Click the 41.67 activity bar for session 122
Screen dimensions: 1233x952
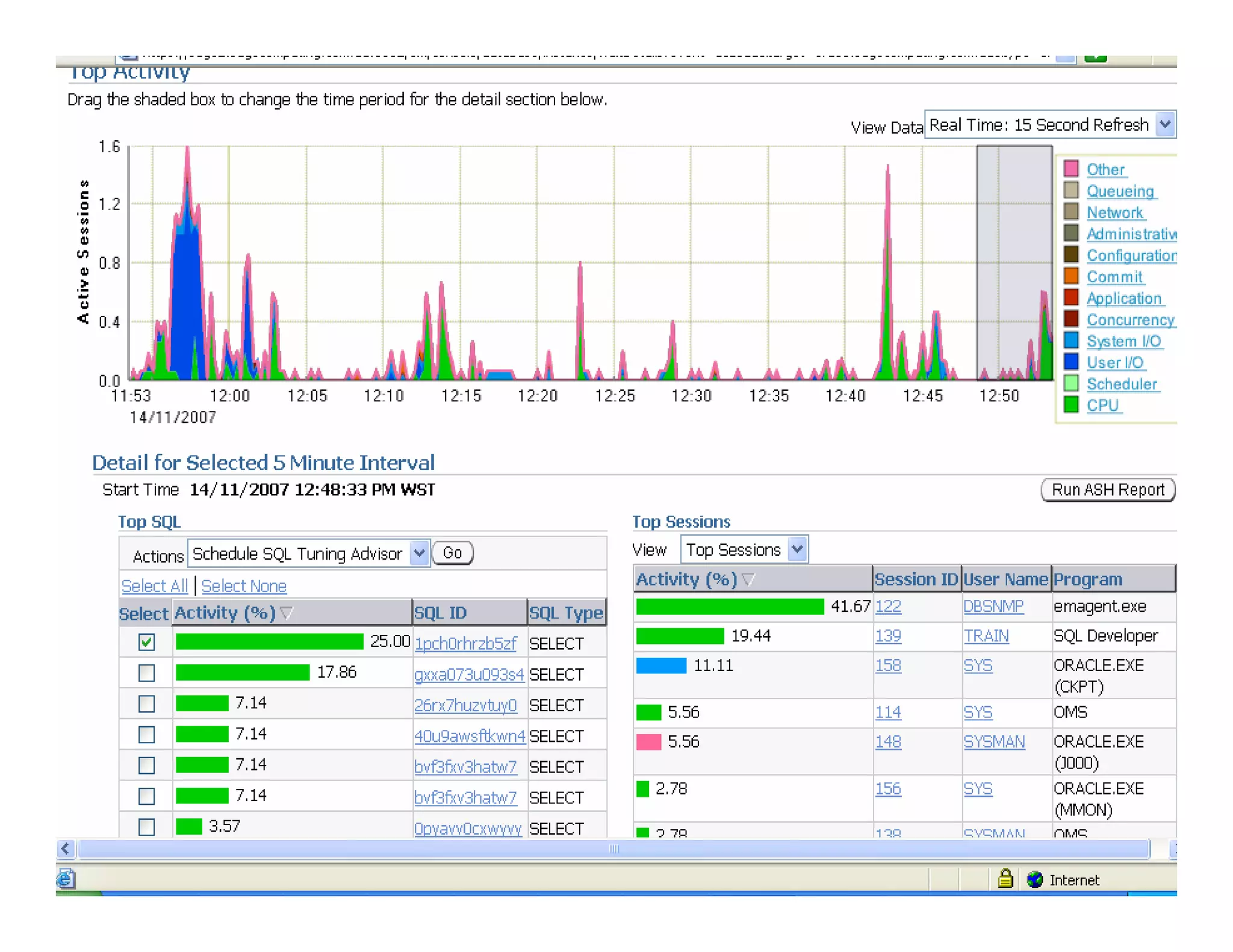point(730,606)
